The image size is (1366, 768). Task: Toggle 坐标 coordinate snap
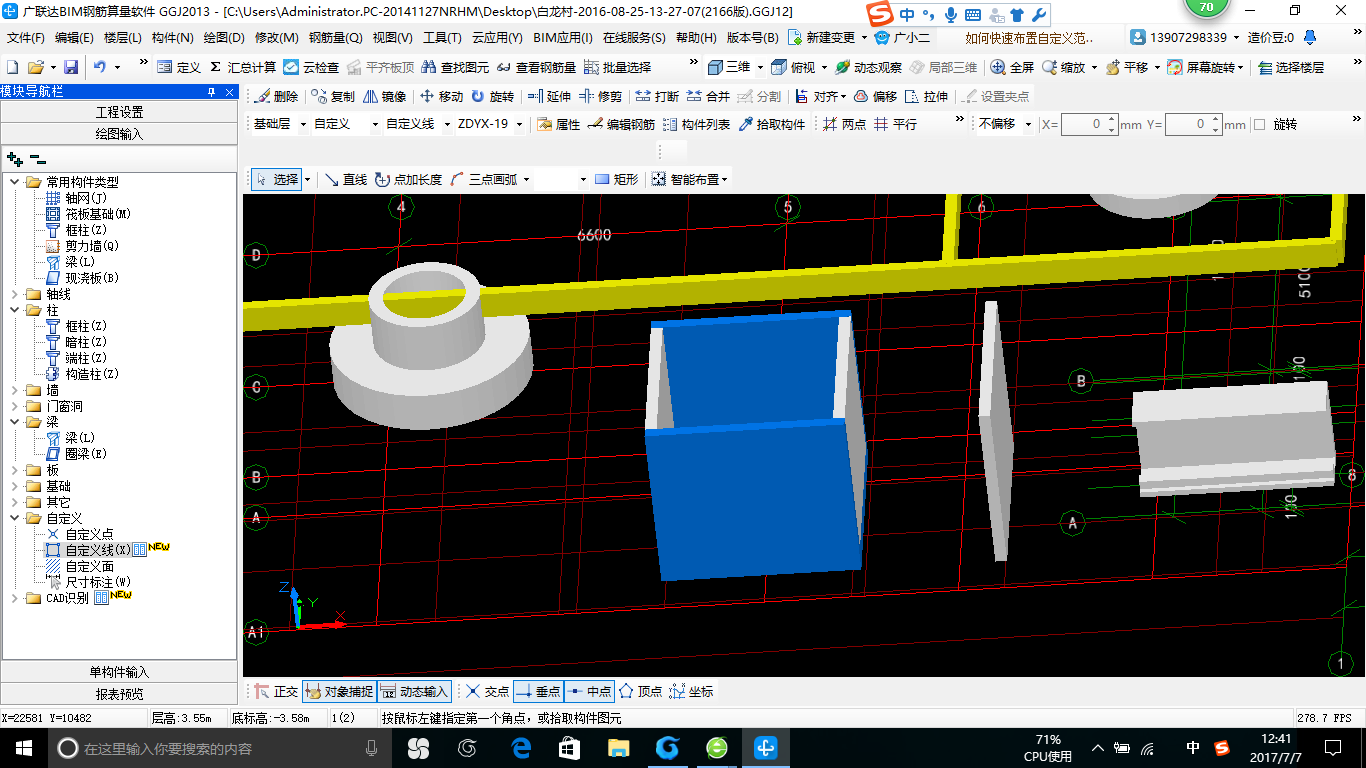coord(691,691)
